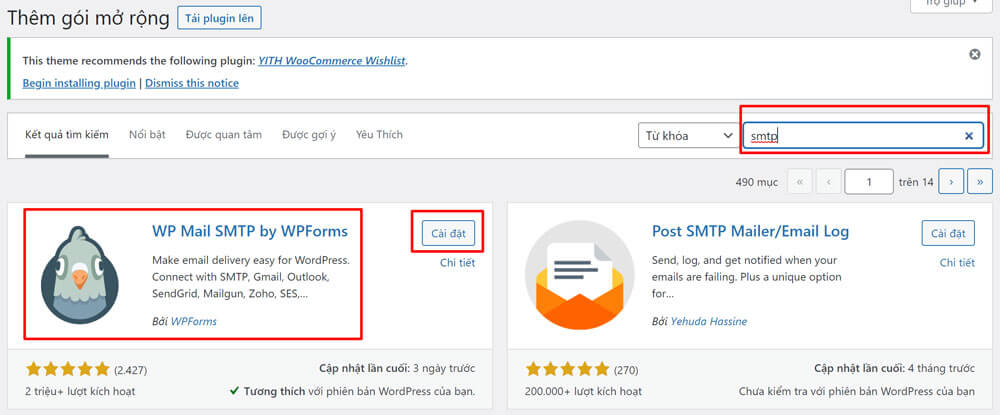The image size is (1000, 415).
Task: Switch to the Được quan tâm tab
Action: [x=224, y=135]
